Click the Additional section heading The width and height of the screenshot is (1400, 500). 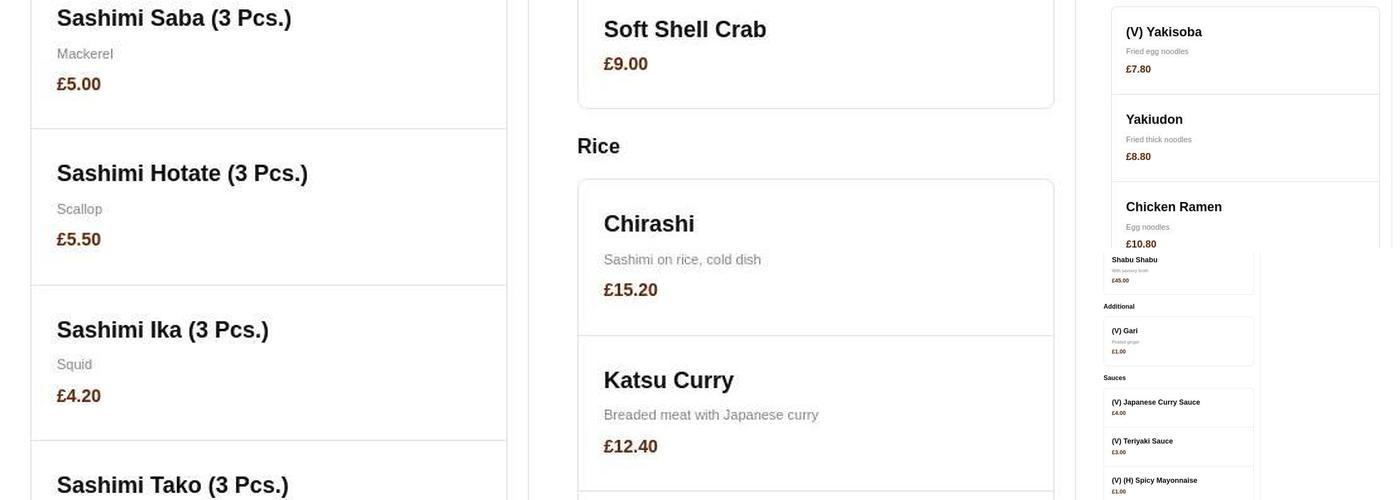click(1118, 306)
